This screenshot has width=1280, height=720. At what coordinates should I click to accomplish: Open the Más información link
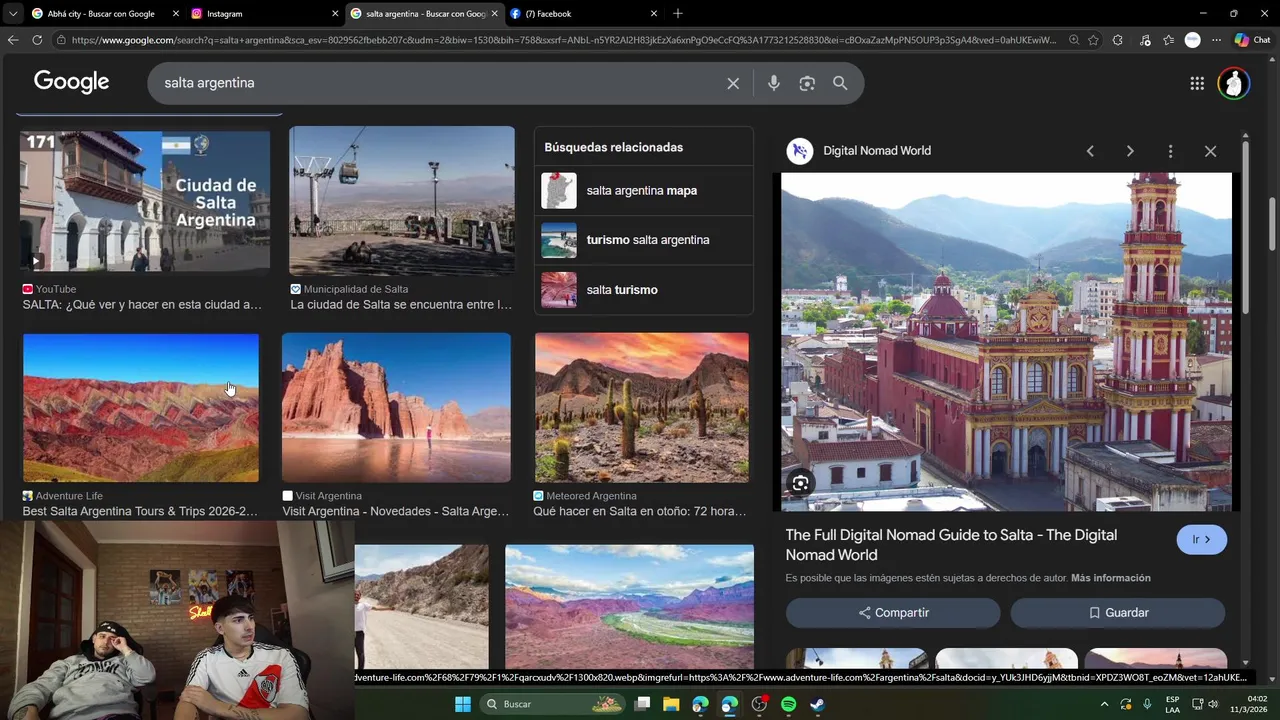coord(1111,578)
